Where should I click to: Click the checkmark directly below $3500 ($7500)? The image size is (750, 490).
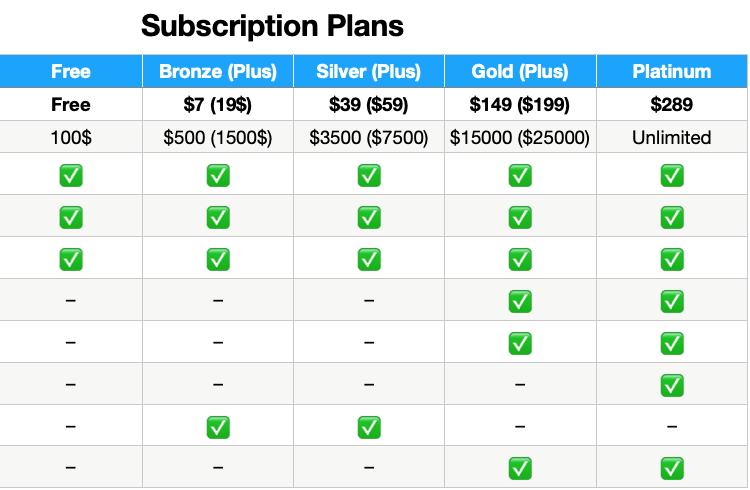[x=369, y=176]
